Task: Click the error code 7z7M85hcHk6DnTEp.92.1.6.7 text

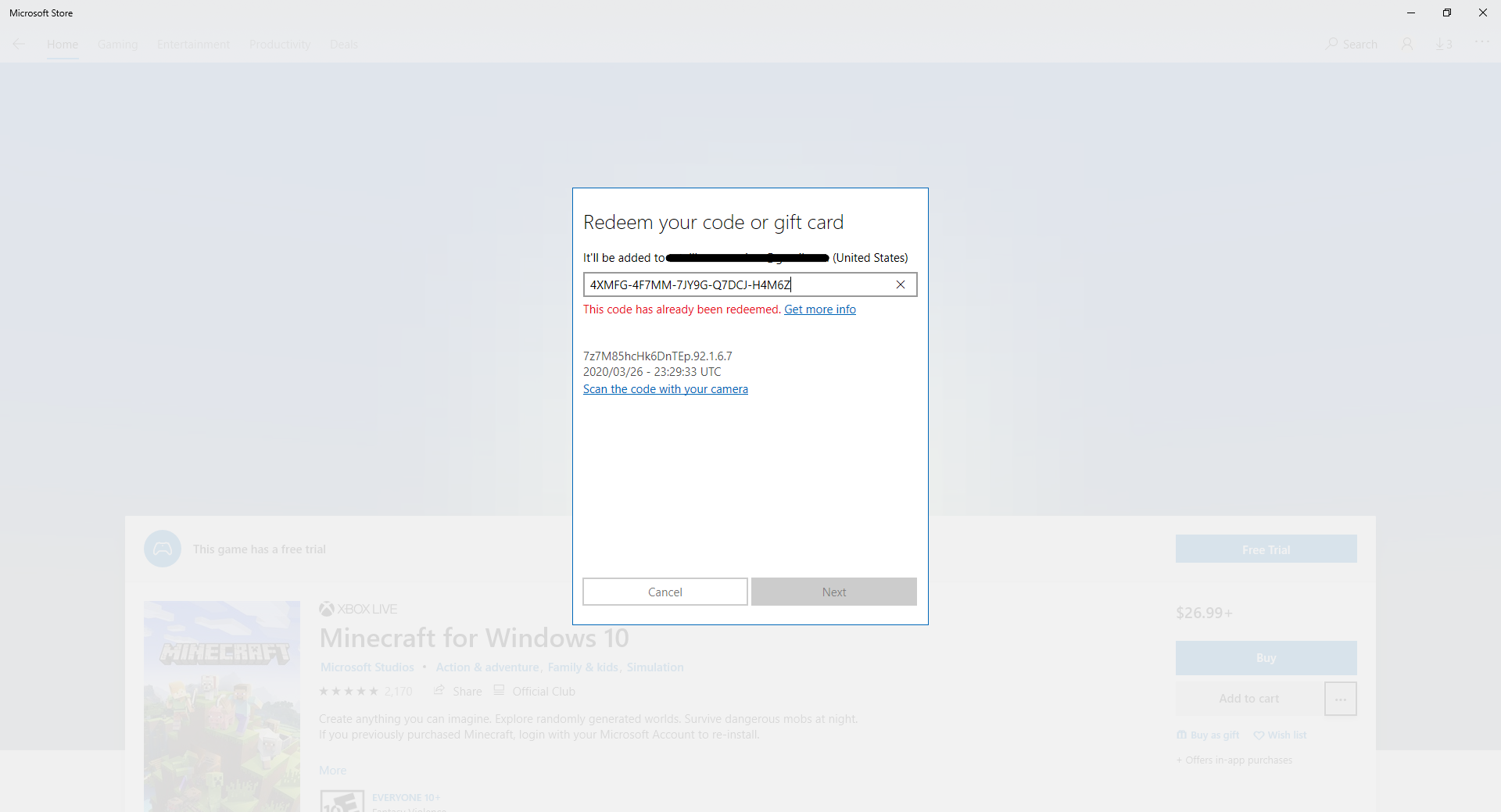Action: coord(657,356)
